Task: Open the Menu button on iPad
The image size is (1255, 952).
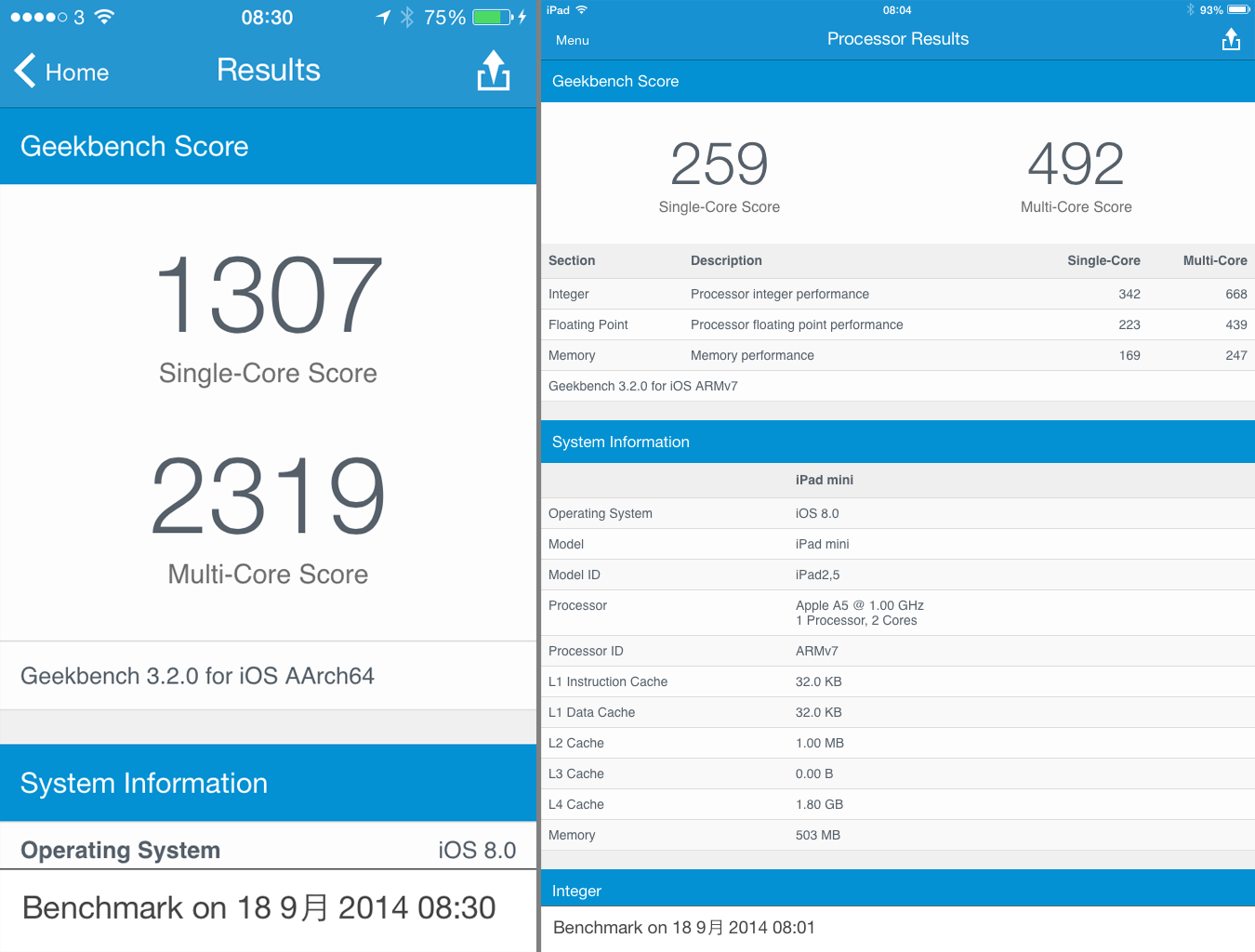Action: pyautogui.click(x=572, y=40)
